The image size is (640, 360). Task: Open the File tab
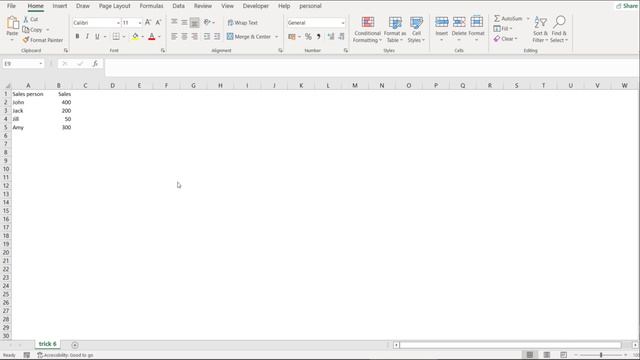click(11, 6)
